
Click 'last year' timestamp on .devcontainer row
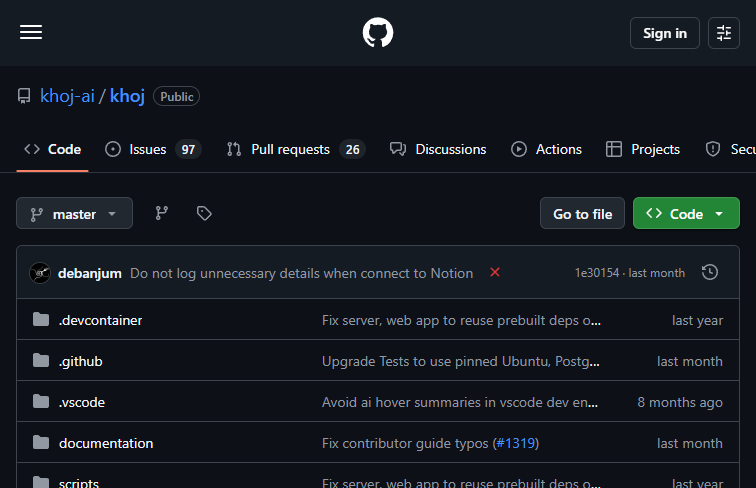(x=697, y=321)
